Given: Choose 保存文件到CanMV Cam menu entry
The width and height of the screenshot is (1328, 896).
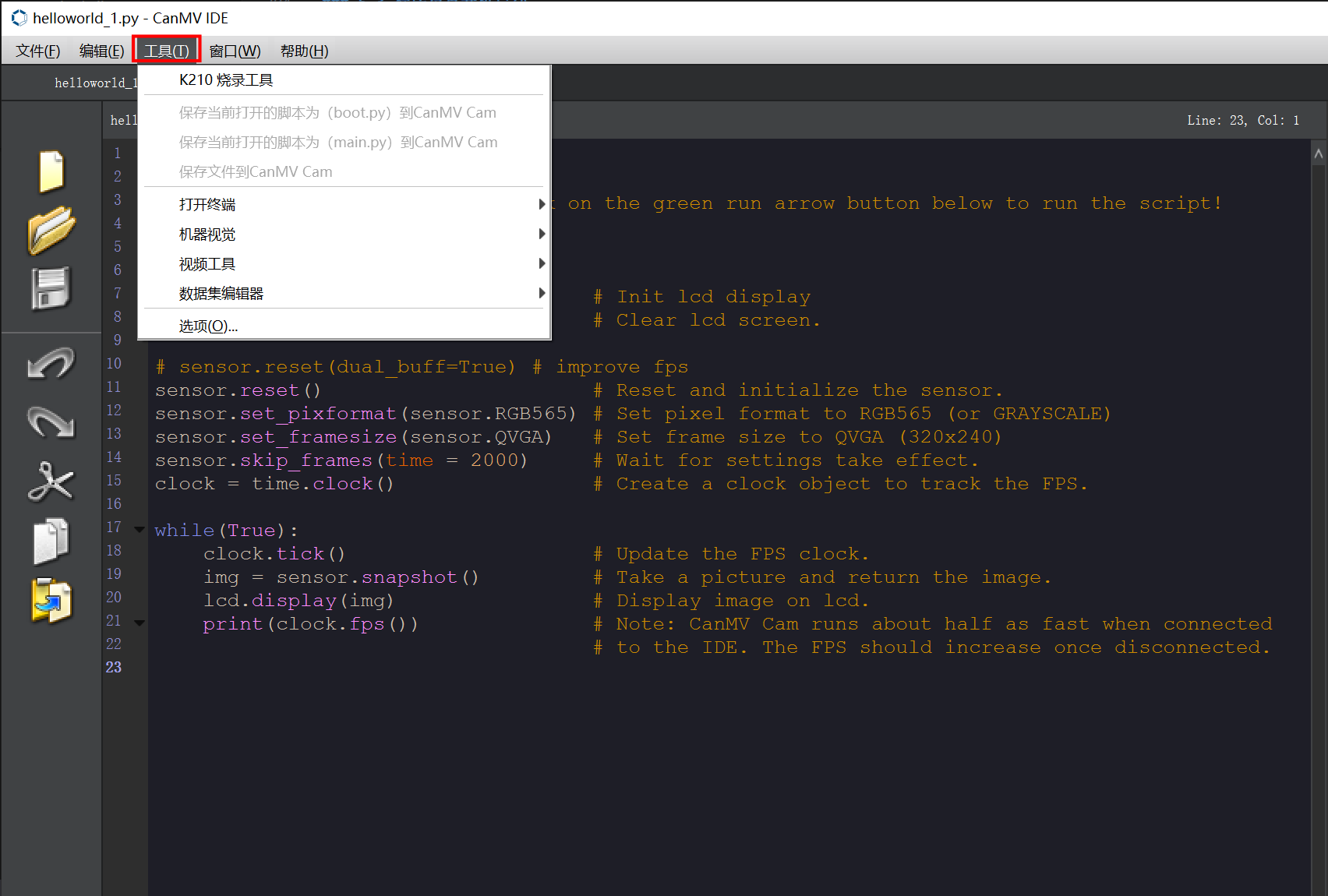Looking at the screenshot, I should pyautogui.click(x=344, y=171).
